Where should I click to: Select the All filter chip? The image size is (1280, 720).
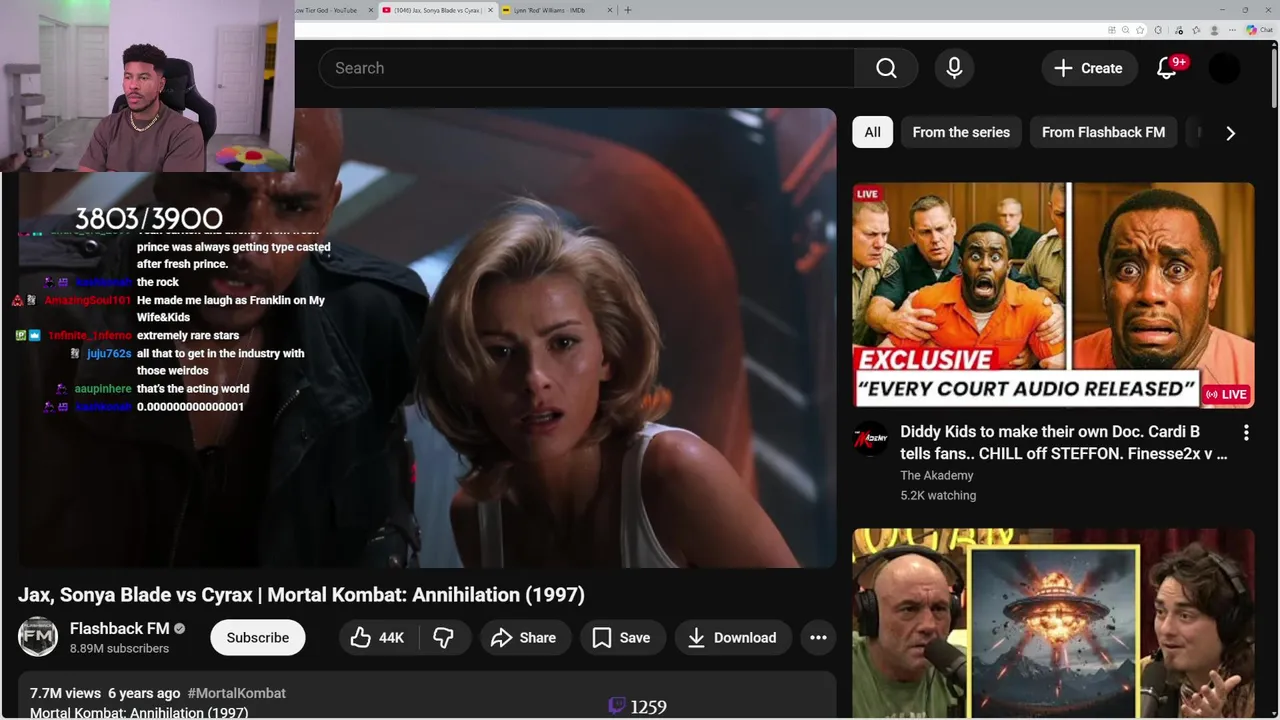click(x=873, y=132)
